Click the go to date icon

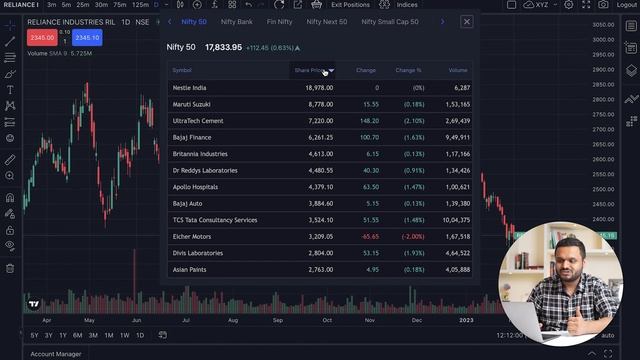162,335
